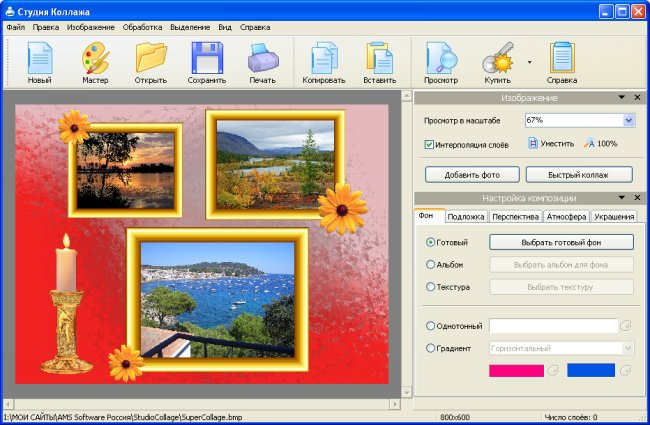
Task: Select the Альбом radio button
Action: pos(431,265)
